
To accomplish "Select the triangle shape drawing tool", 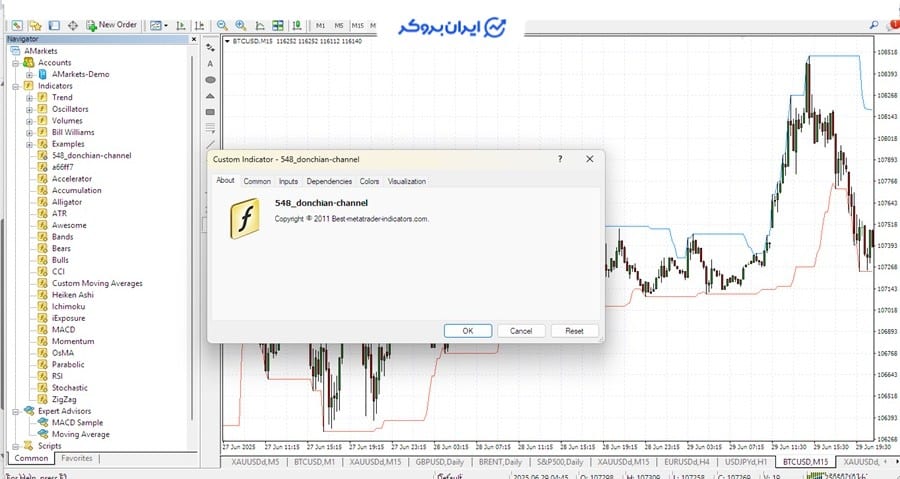I will pos(211,96).
